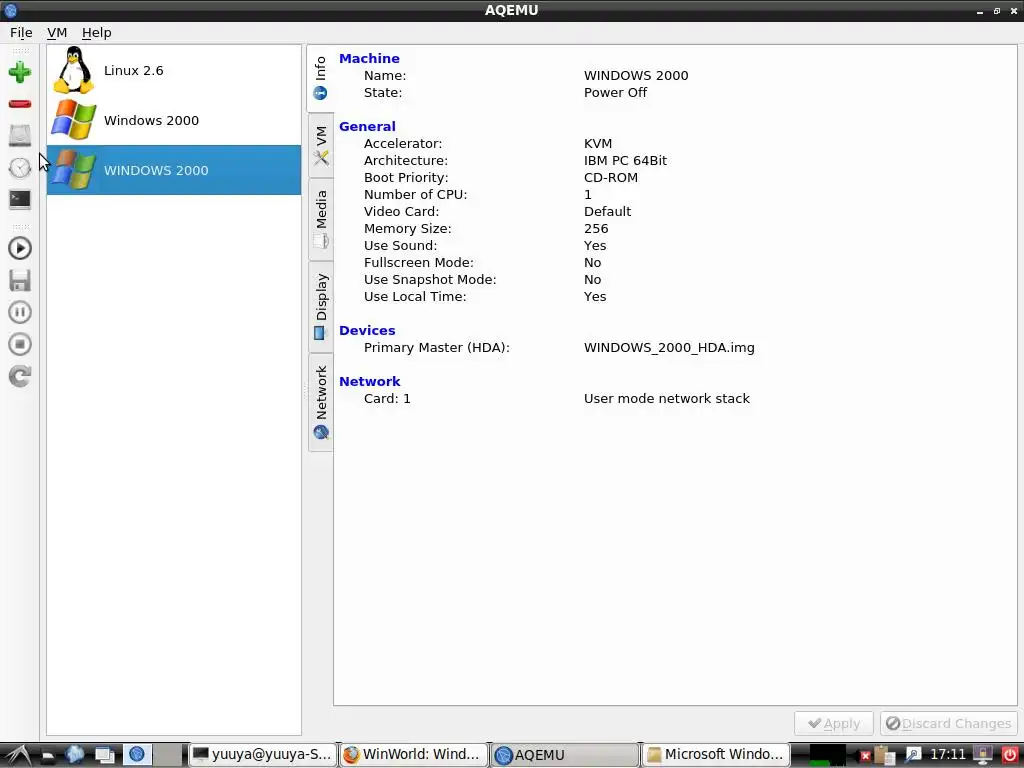Switch to the Info tab
The image size is (1024, 768).
pos(321,78)
